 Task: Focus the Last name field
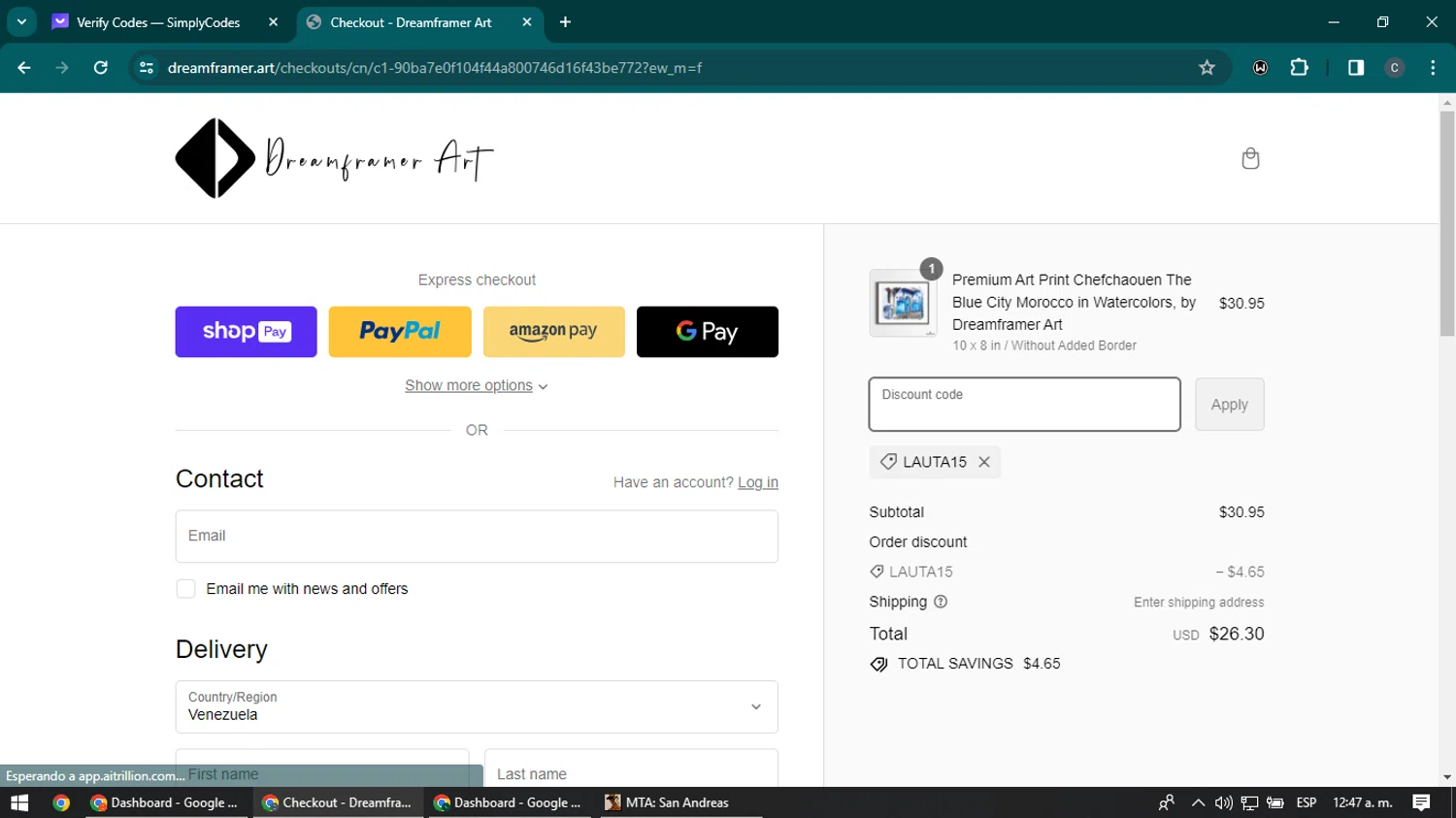631,769
